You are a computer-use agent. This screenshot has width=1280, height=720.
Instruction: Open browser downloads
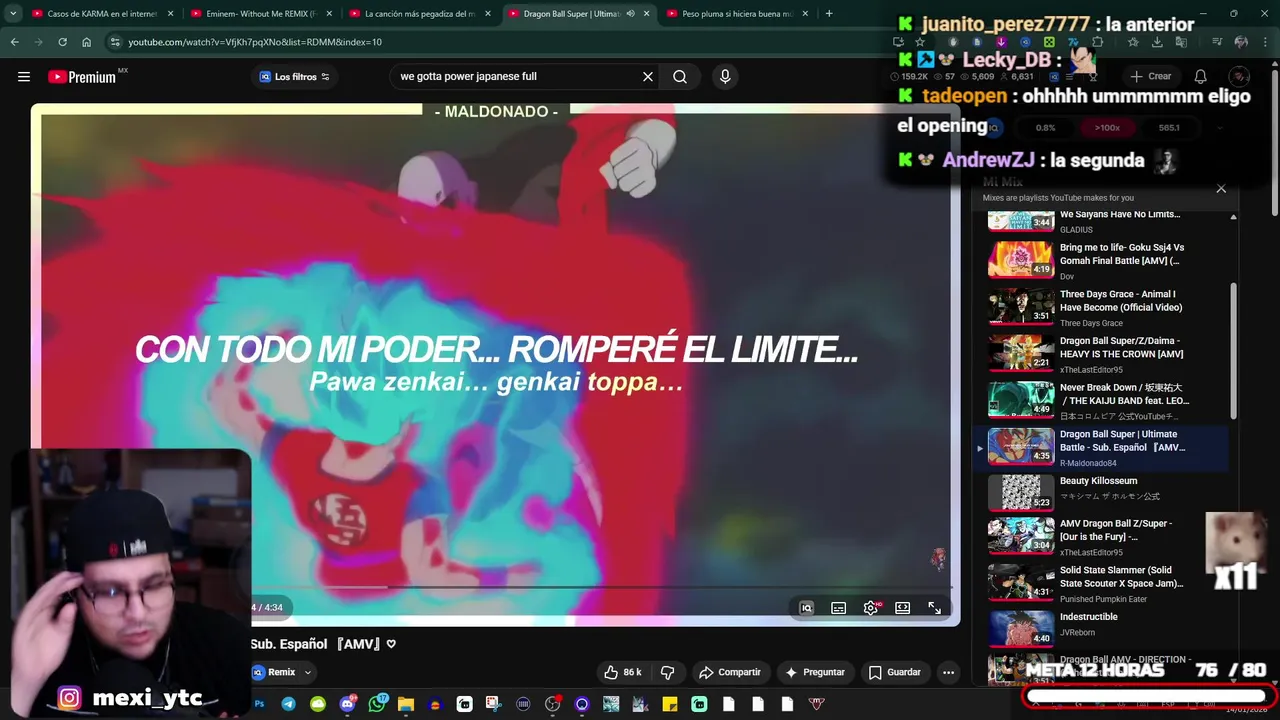(1157, 42)
